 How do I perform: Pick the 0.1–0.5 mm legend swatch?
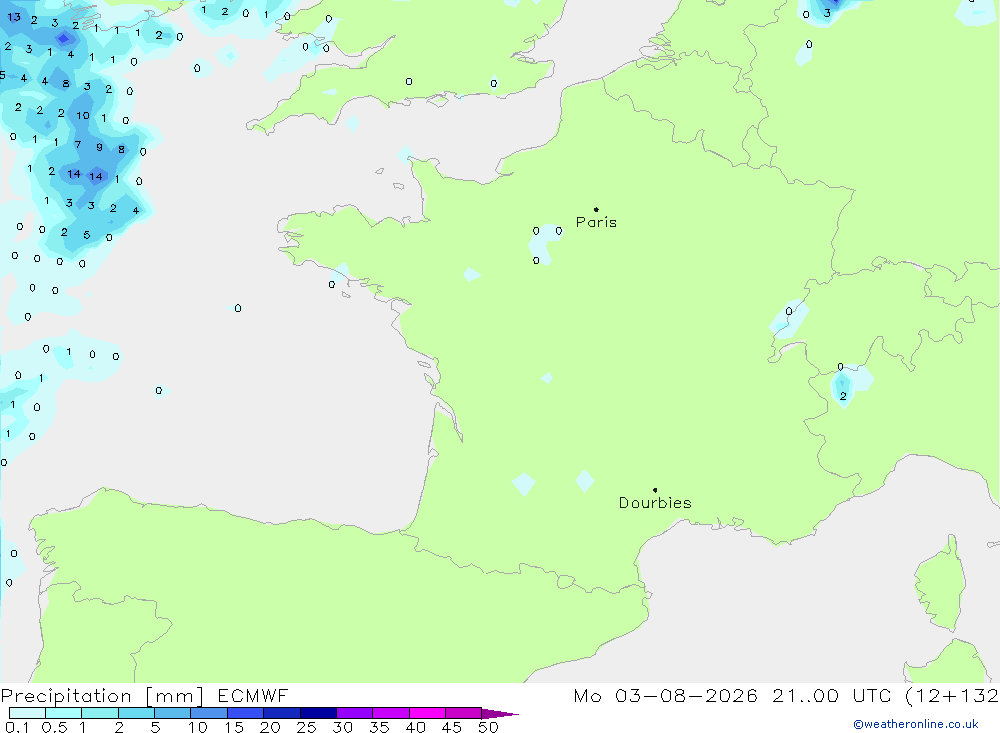click(27, 713)
